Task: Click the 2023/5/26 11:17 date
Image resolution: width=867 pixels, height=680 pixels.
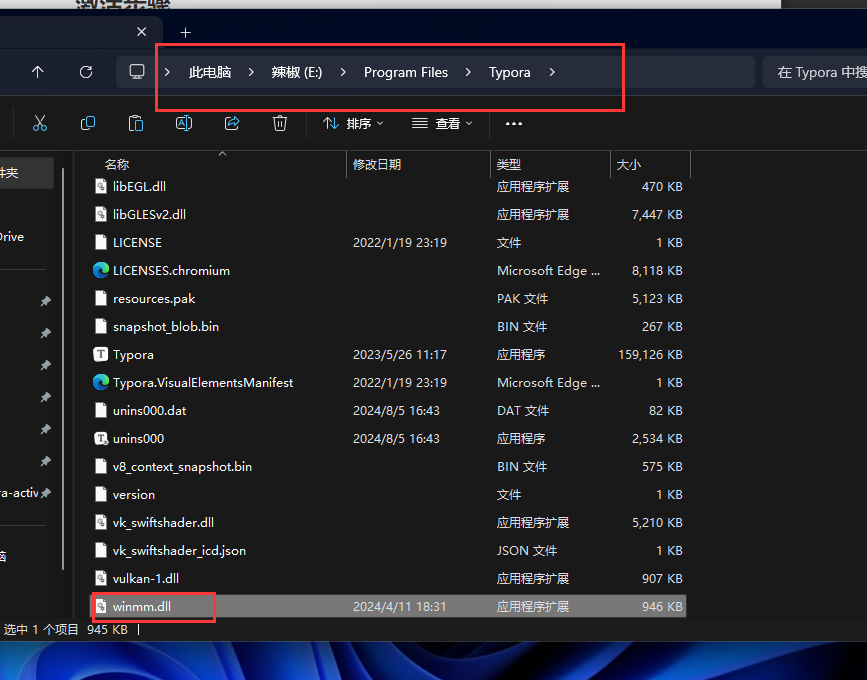Action: coord(400,354)
